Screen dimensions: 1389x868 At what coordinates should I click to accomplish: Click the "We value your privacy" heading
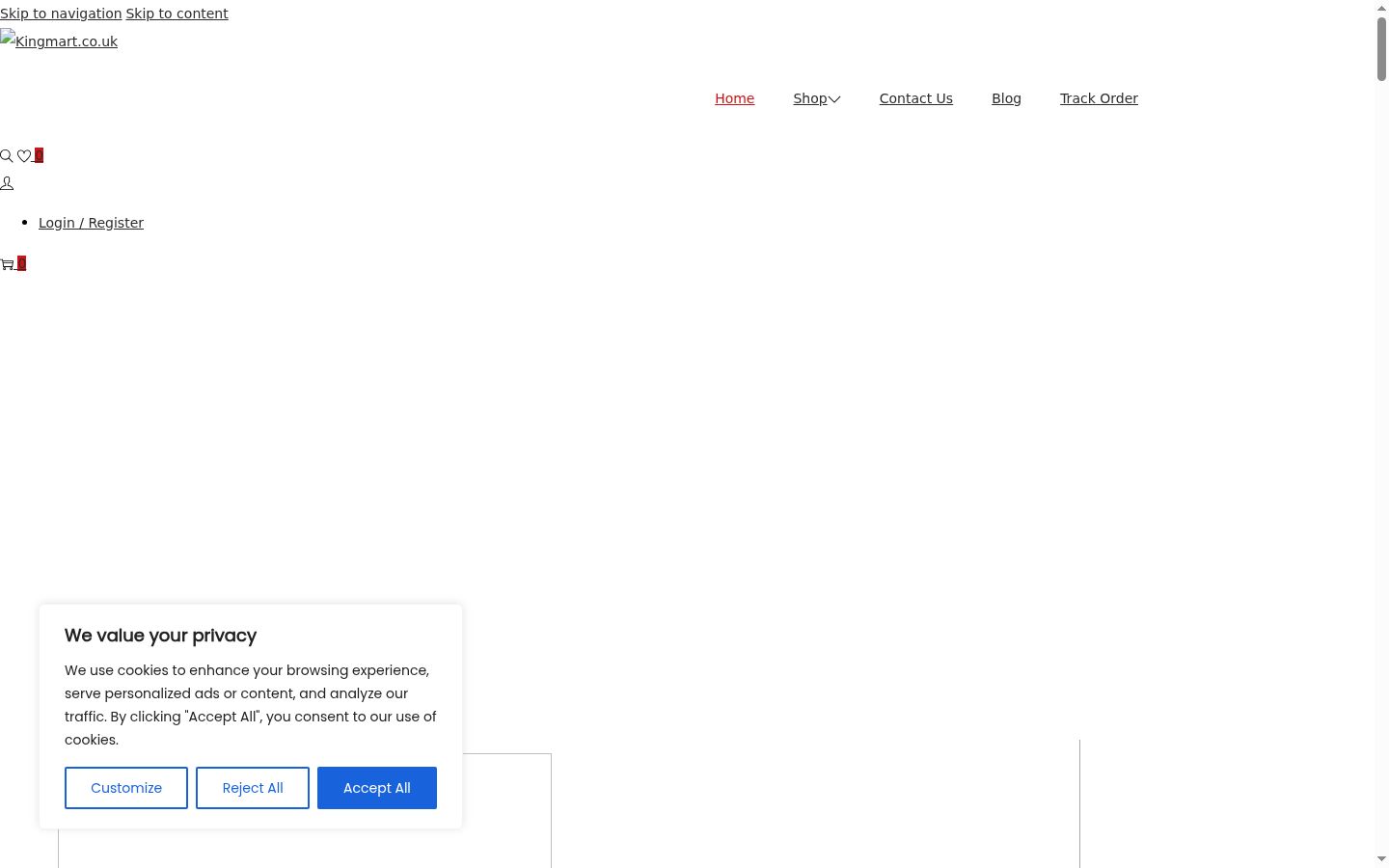[160, 636]
